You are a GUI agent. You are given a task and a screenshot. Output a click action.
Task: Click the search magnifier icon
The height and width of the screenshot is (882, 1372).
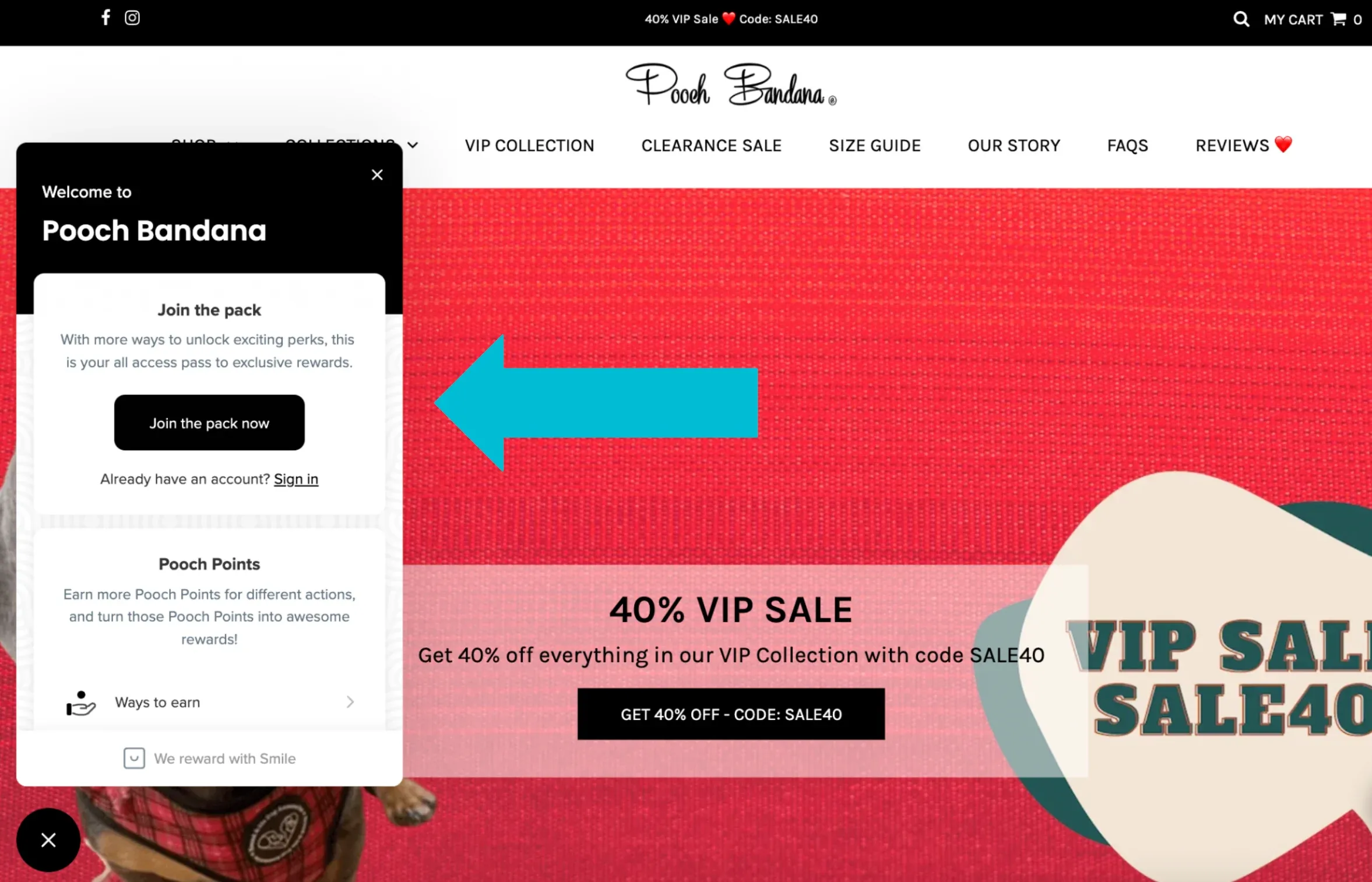(1241, 19)
